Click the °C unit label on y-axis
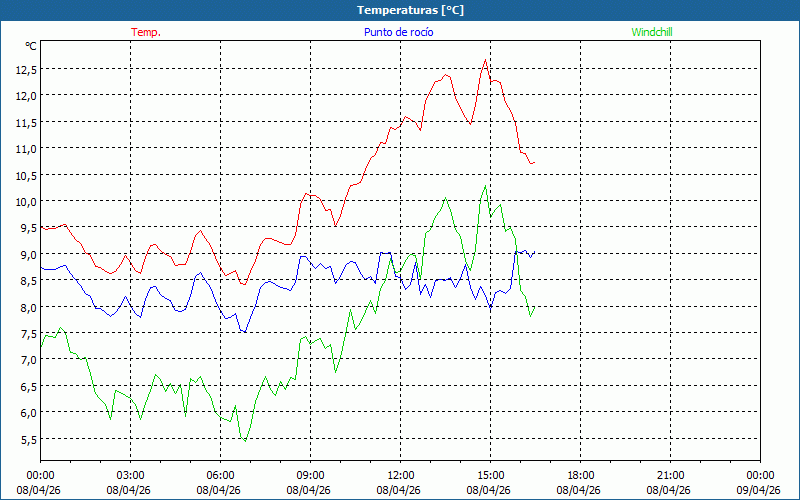The width and height of the screenshot is (800, 500). pyautogui.click(x=31, y=46)
